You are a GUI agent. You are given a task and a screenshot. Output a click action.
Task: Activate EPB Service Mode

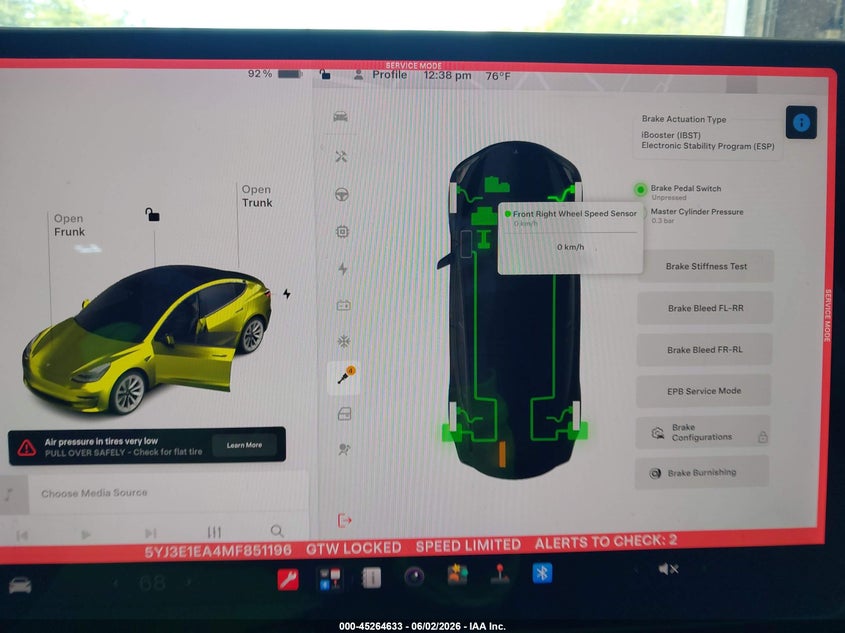click(x=703, y=391)
